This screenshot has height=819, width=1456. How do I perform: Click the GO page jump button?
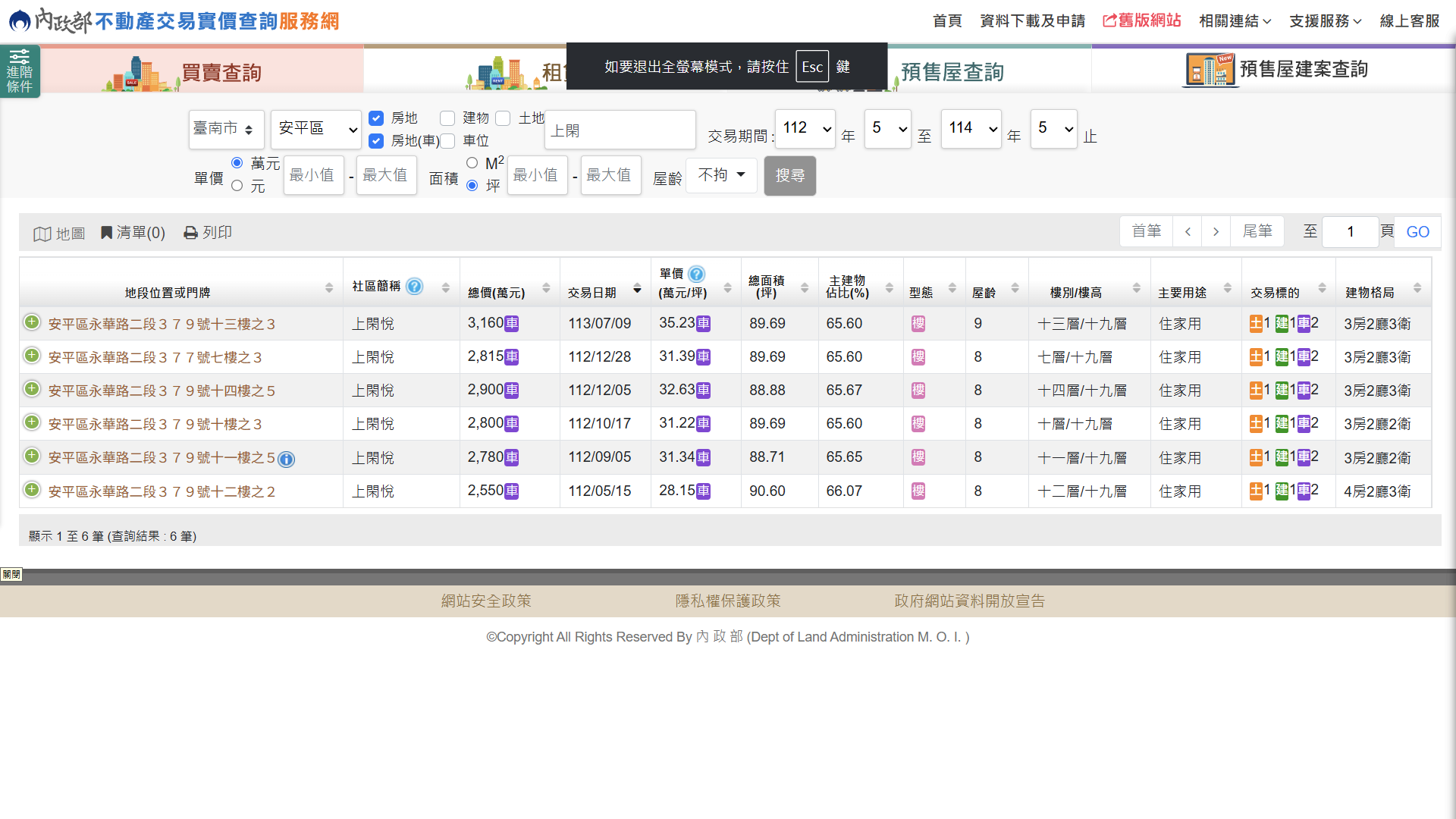[1417, 232]
